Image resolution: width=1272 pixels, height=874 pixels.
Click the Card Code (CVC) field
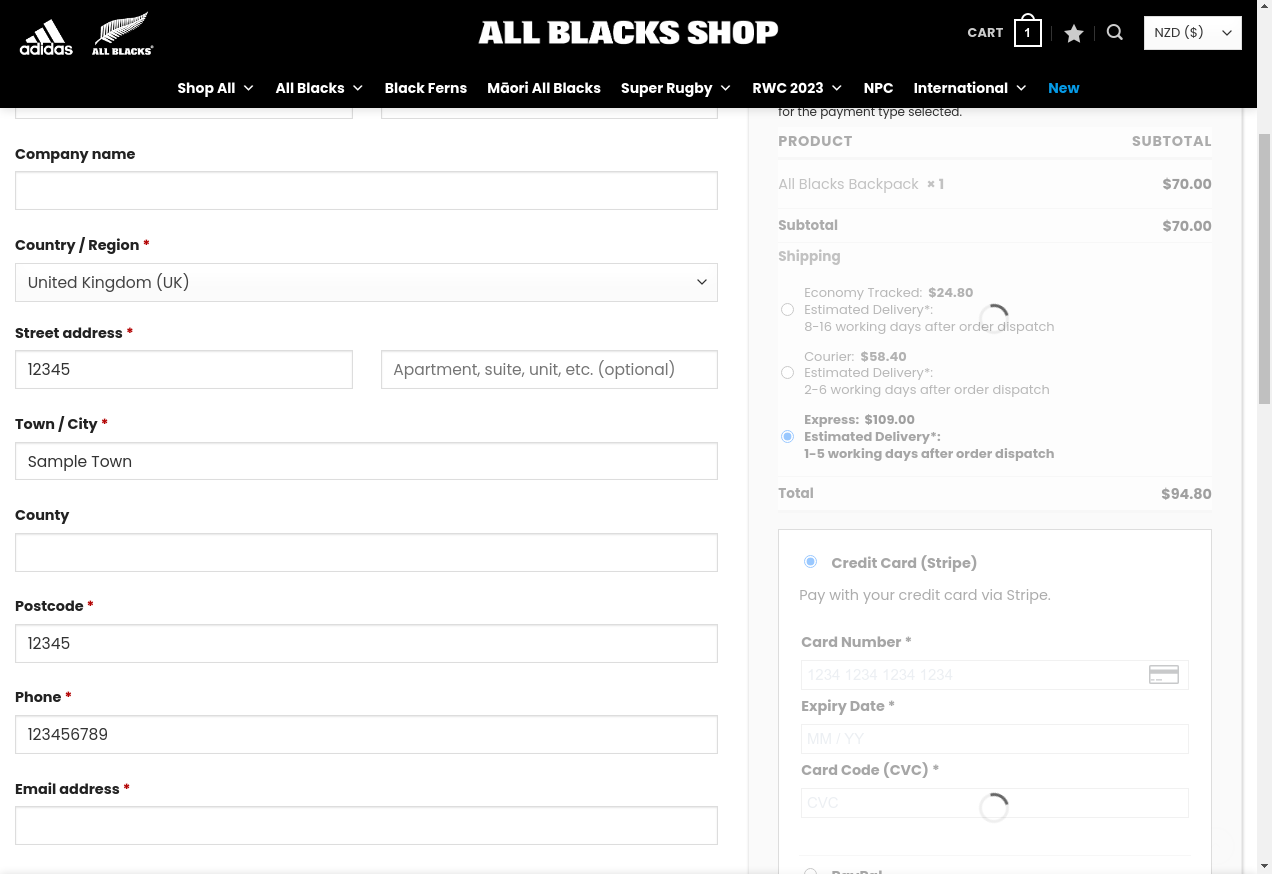click(994, 803)
